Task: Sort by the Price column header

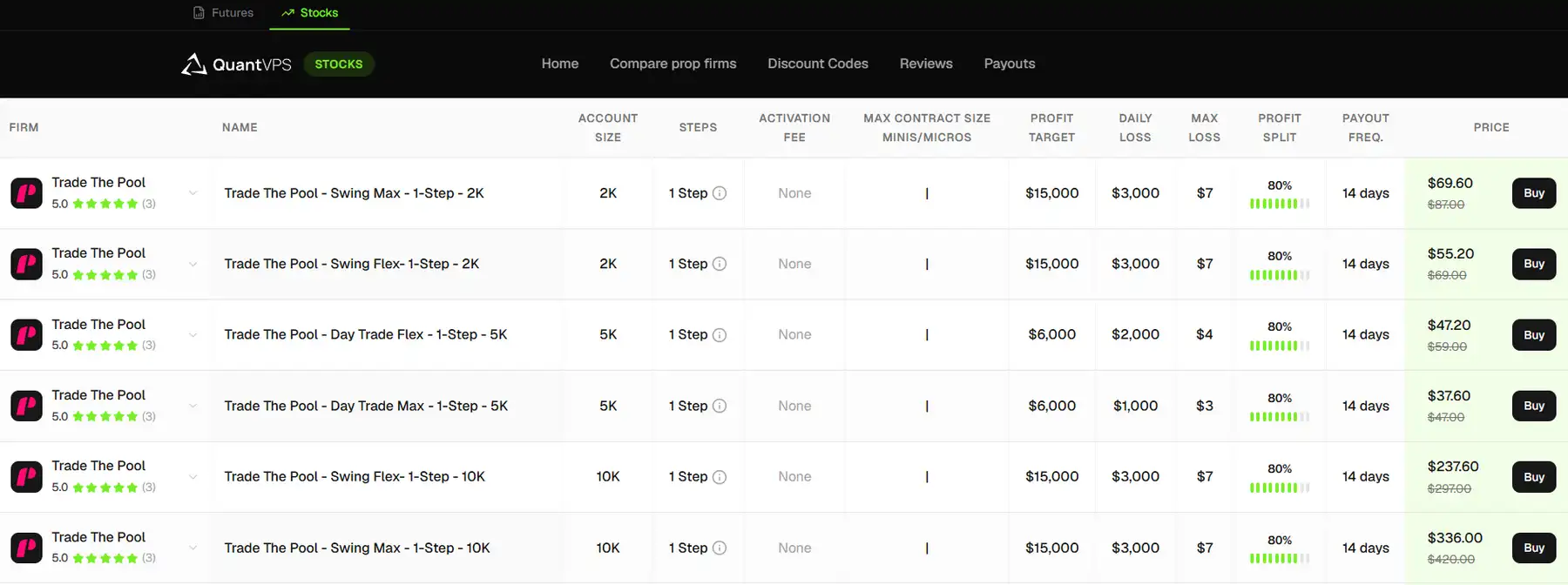Action: pyautogui.click(x=1491, y=127)
